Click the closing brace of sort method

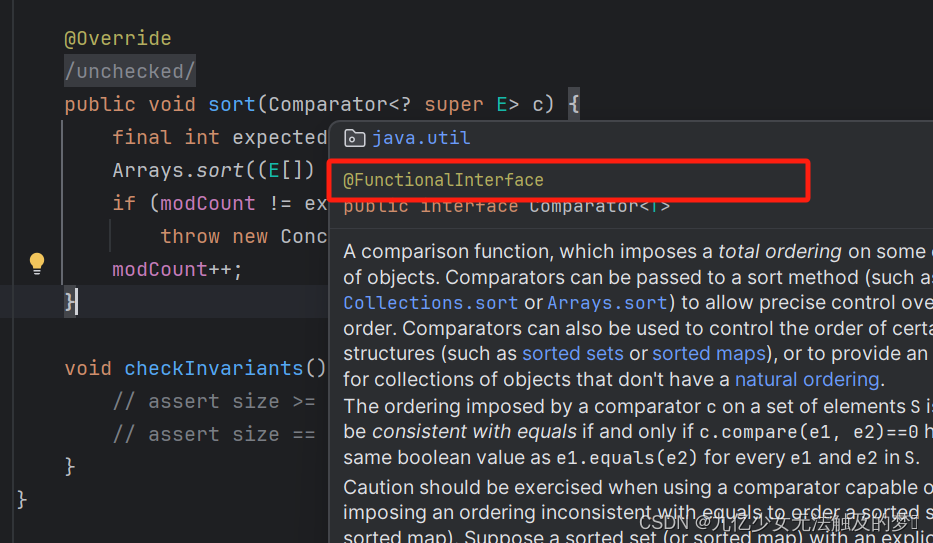point(70,302)
